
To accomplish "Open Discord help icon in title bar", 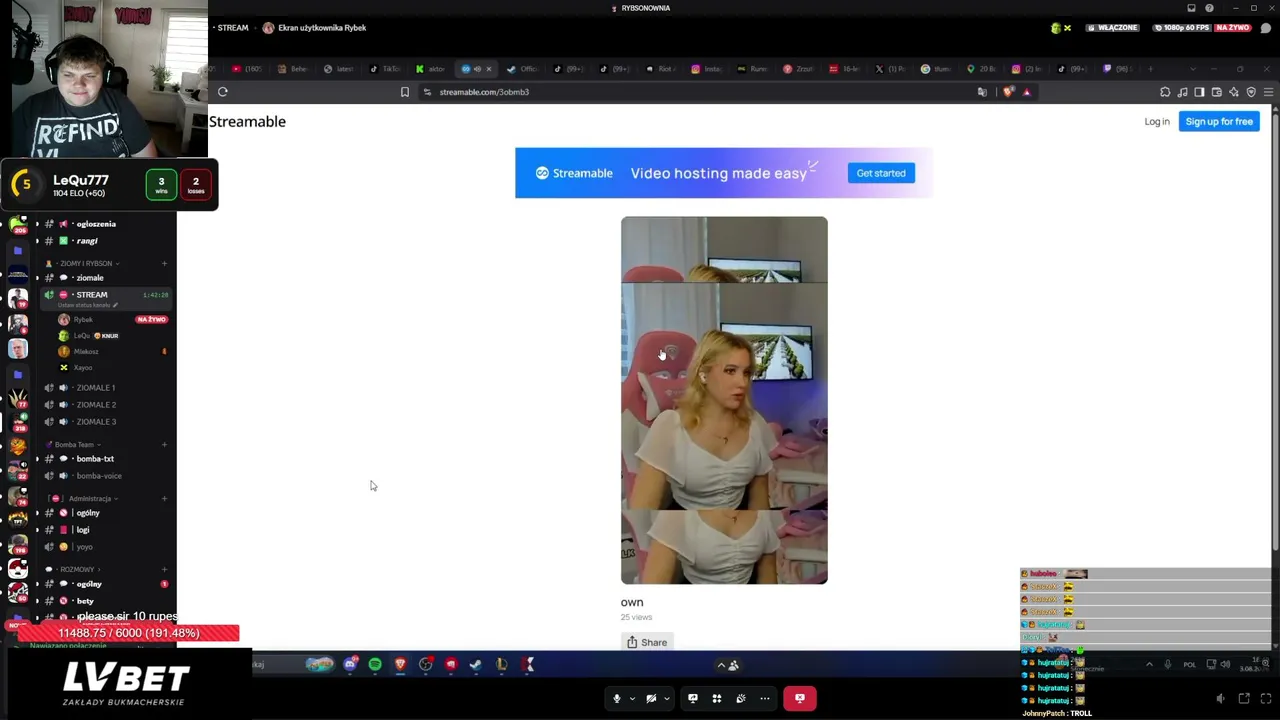I will [1209, 8].
